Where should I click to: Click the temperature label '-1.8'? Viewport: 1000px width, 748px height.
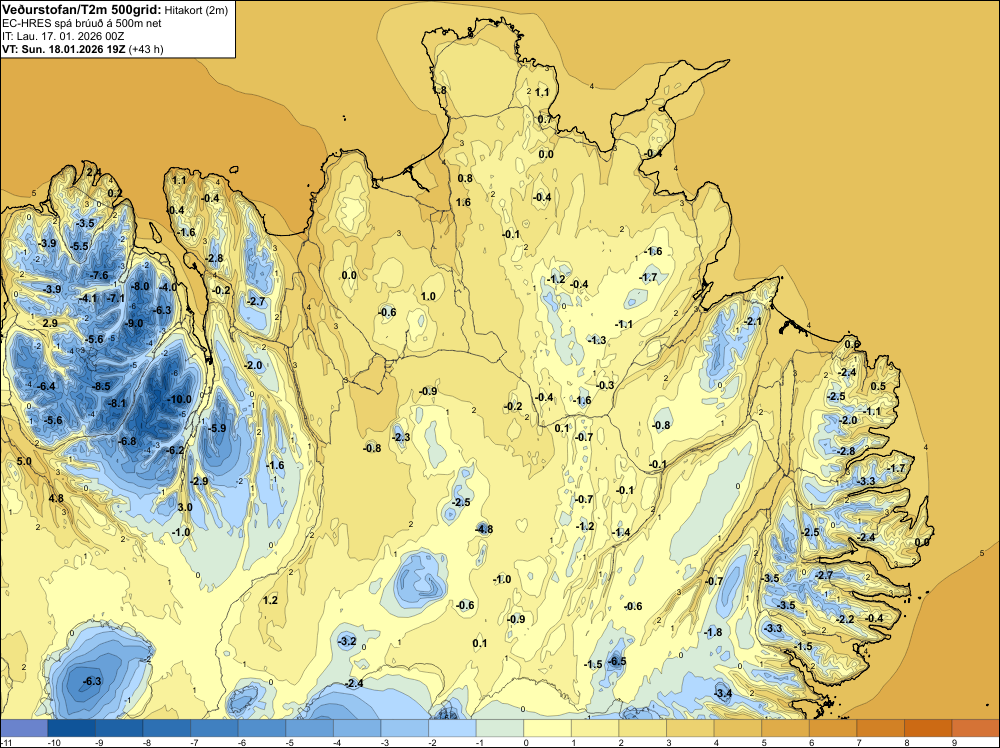point(713,632)
